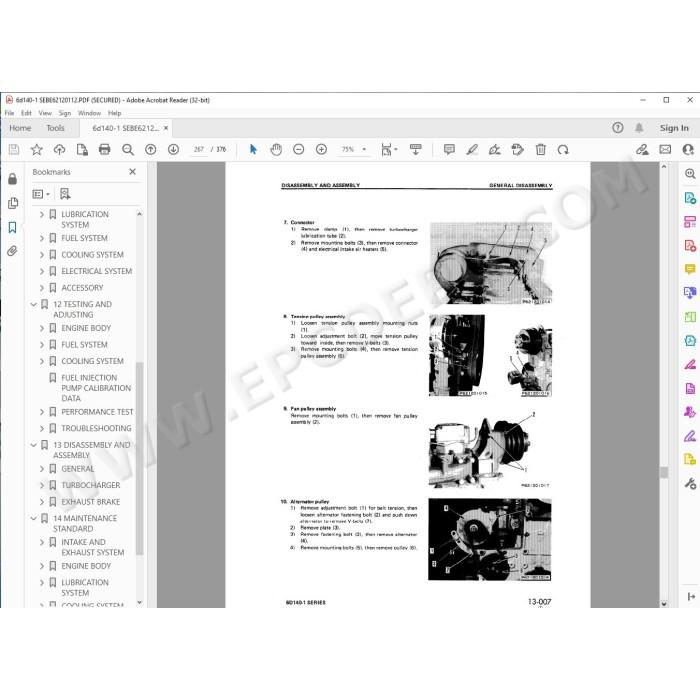Expand the TROUBLESHOOTING bookmark

point(42,429)
